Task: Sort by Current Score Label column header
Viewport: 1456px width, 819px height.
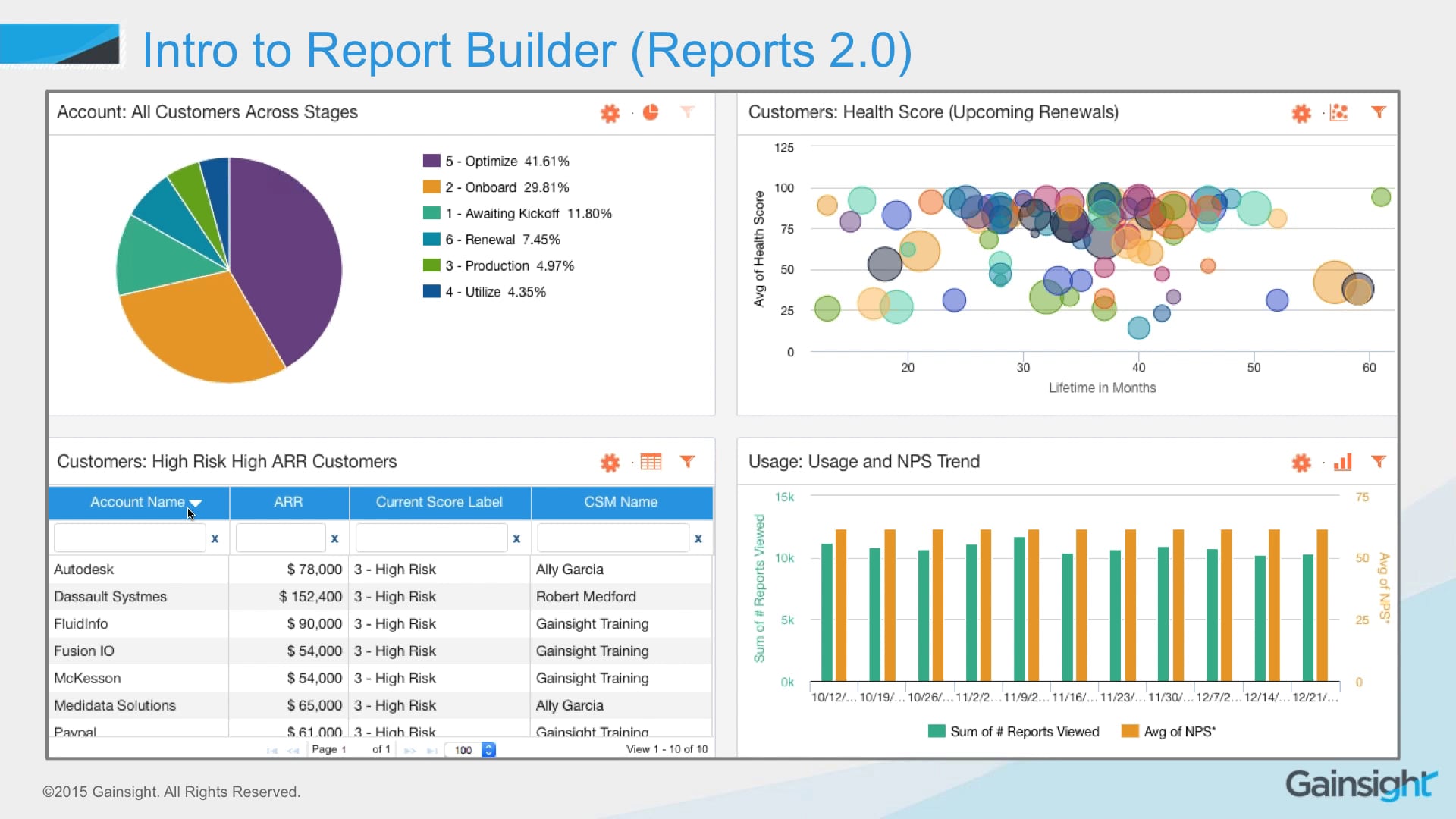Action: 440,502
